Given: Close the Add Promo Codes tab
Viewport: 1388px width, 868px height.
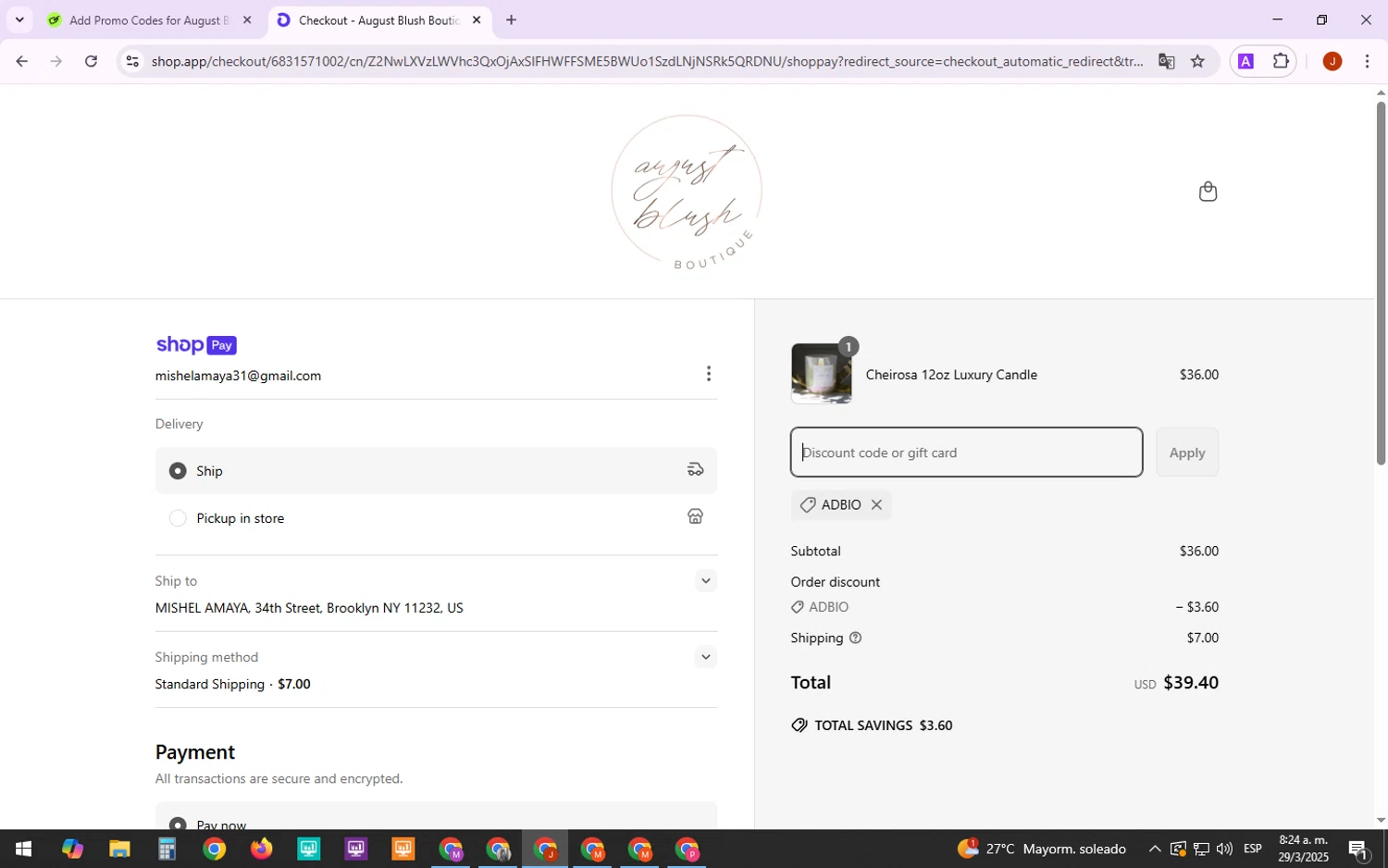Looking at the screenshot, I should coord(247,20).
